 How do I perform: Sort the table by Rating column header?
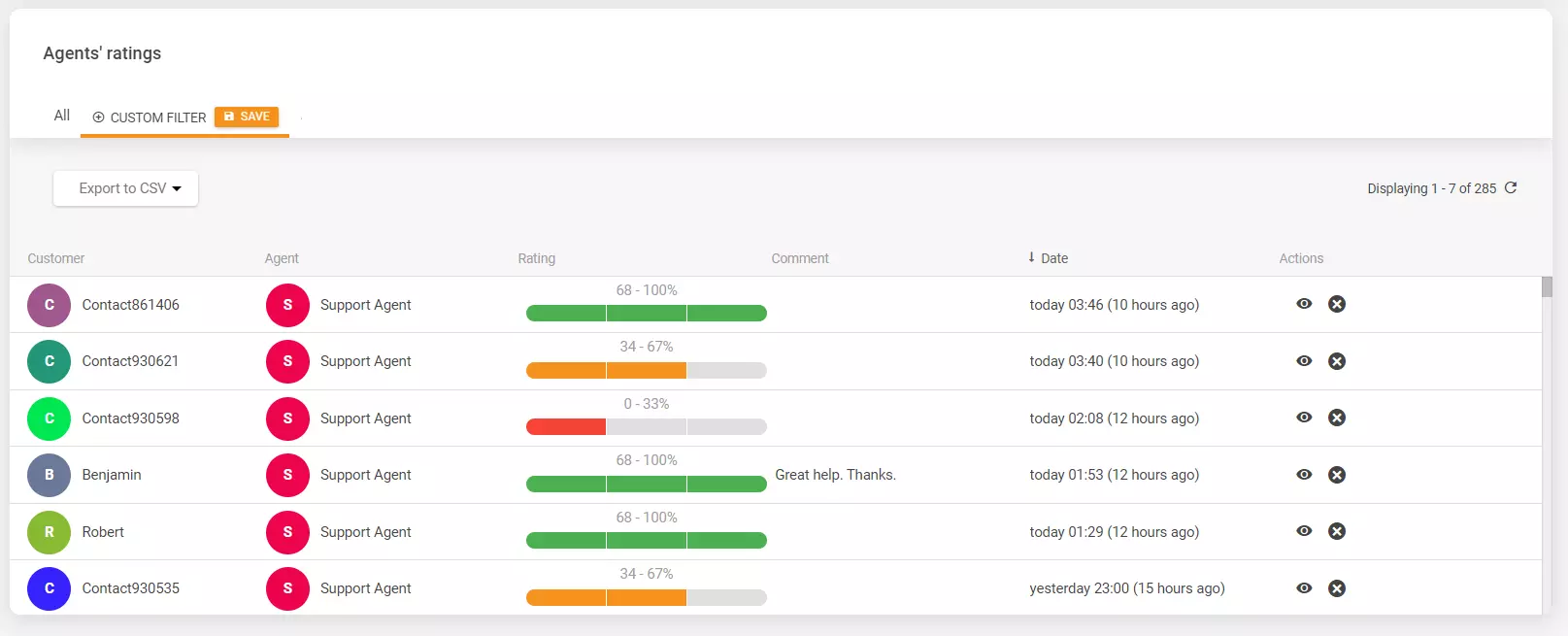[x=536, y=258]
